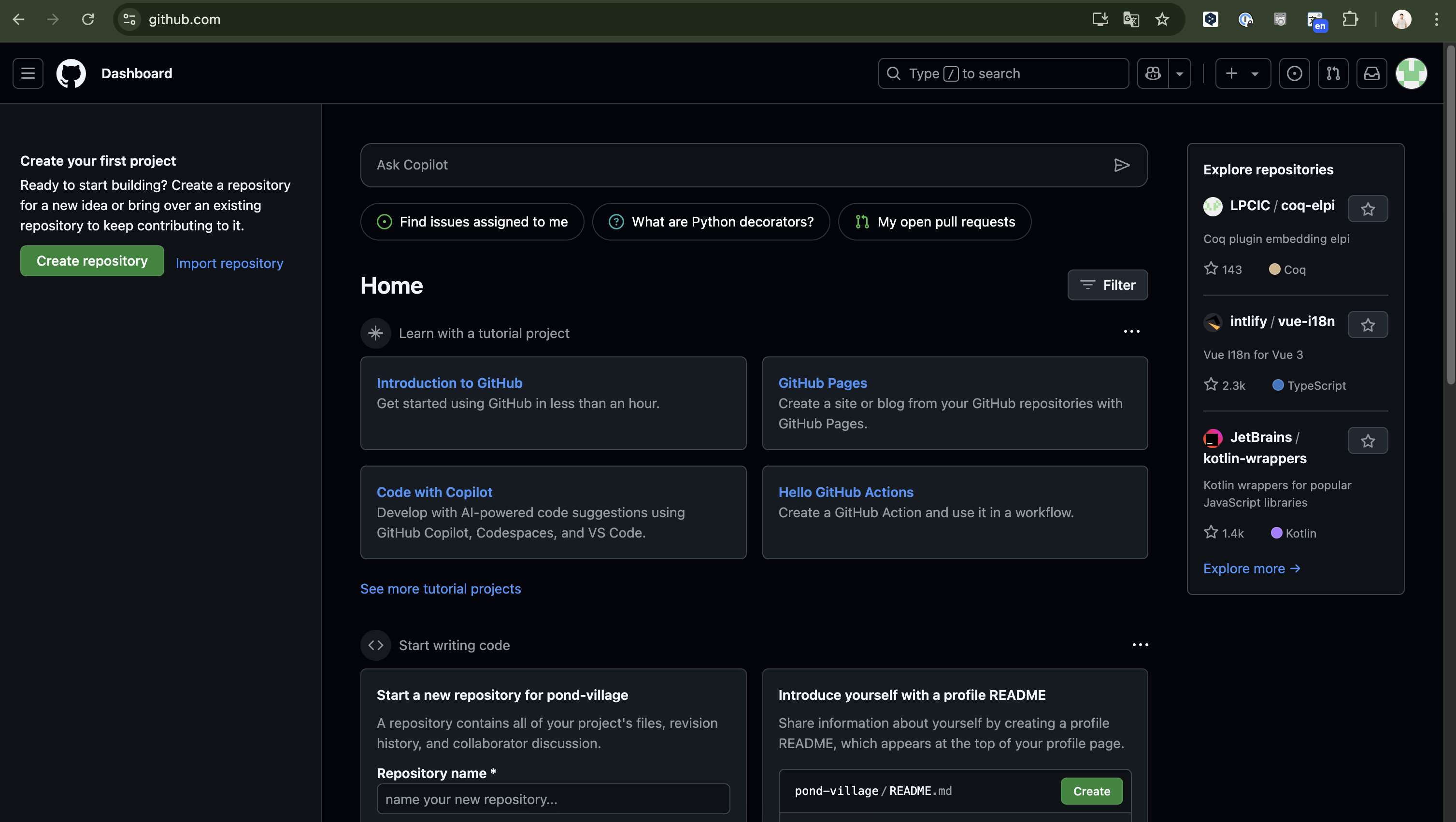Star the intlify/vue-i18n repository
This screenshot has height=822, width=1456.
pos(1368,324)
